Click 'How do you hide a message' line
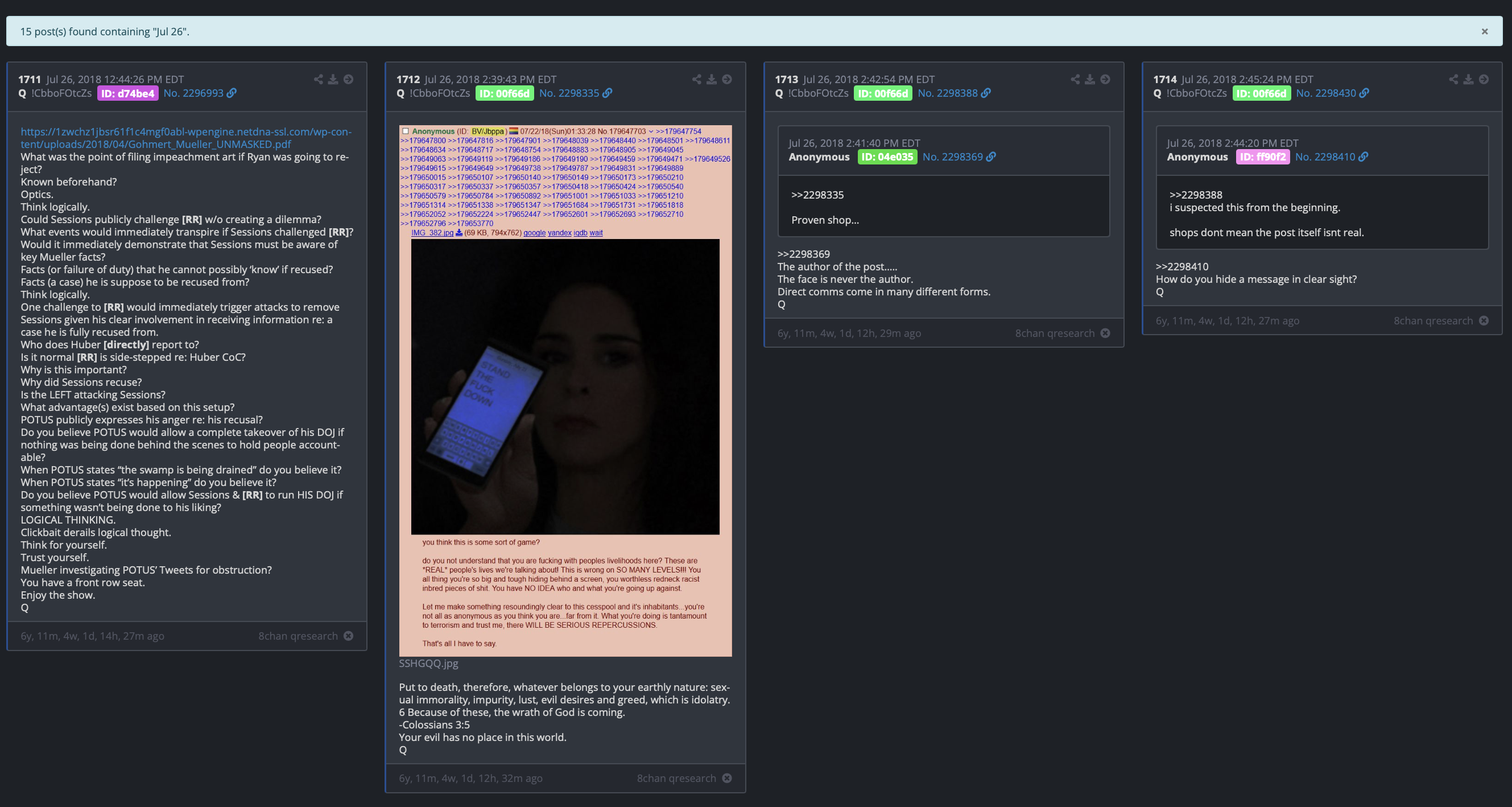 (1256, 279)
